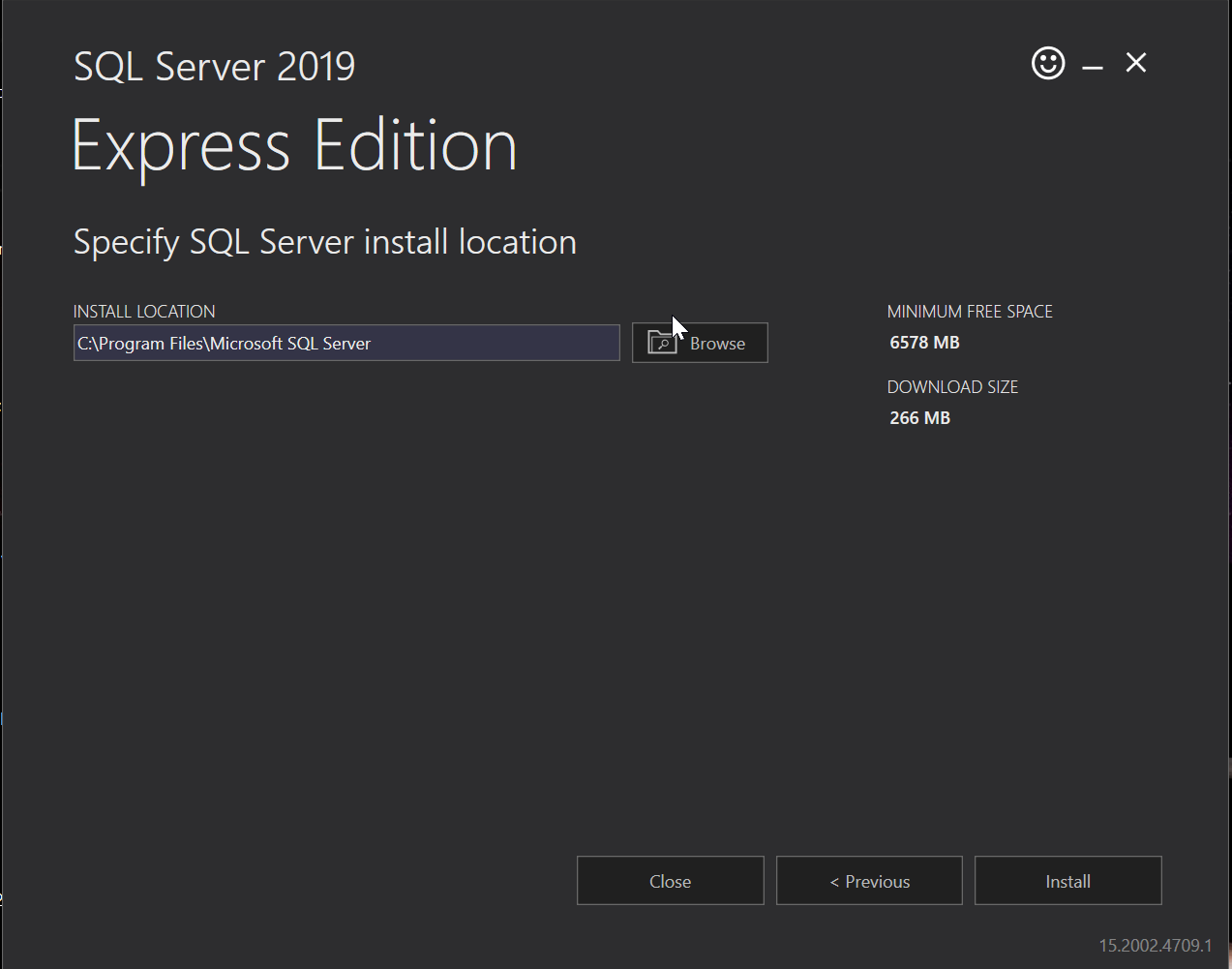Start installation with the Install button
This screenshot has width=1232, height=969.
(1067, 881)
